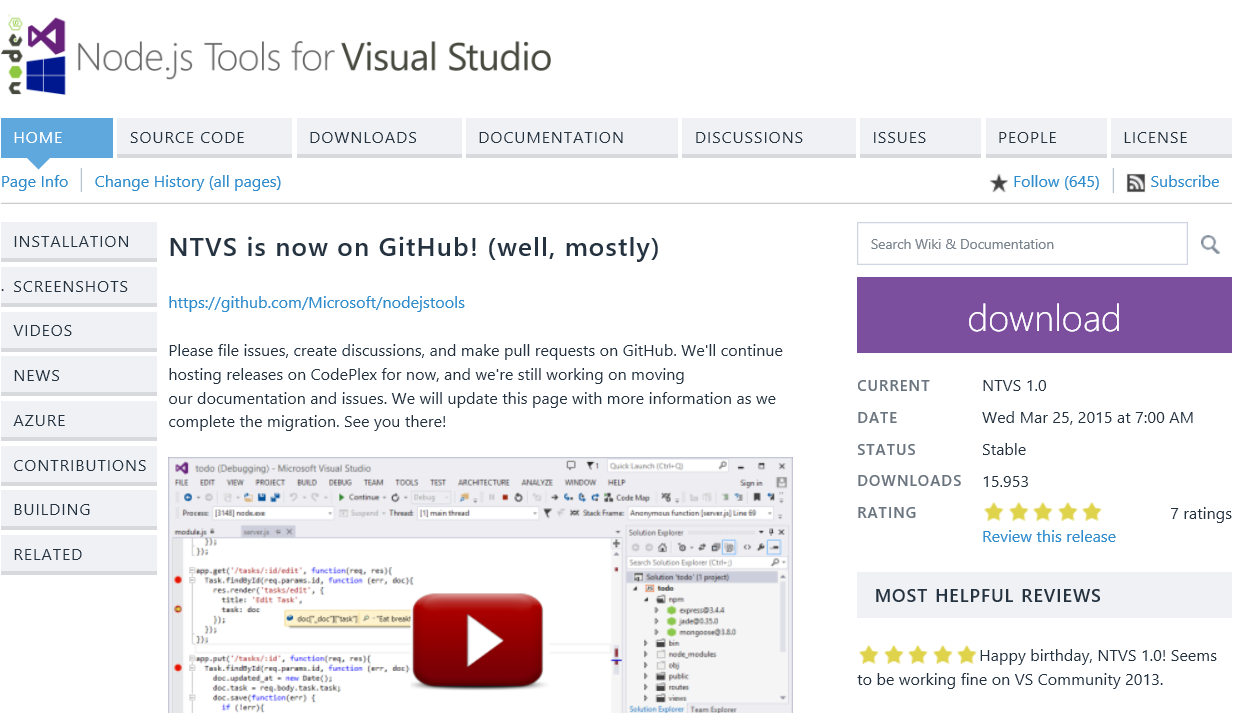Open RELATED in the sidebar

(x=79, y=555)
